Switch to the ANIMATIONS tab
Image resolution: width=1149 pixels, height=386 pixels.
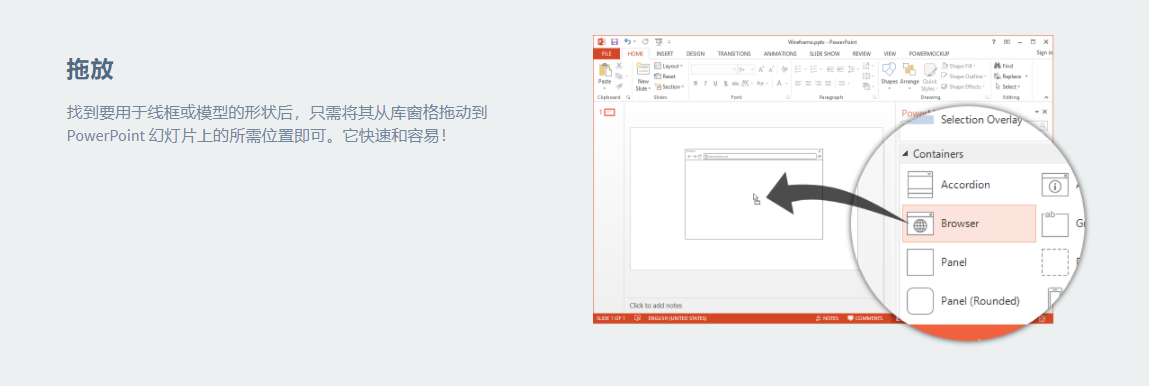pyautogui.click(x=780, y=53)
